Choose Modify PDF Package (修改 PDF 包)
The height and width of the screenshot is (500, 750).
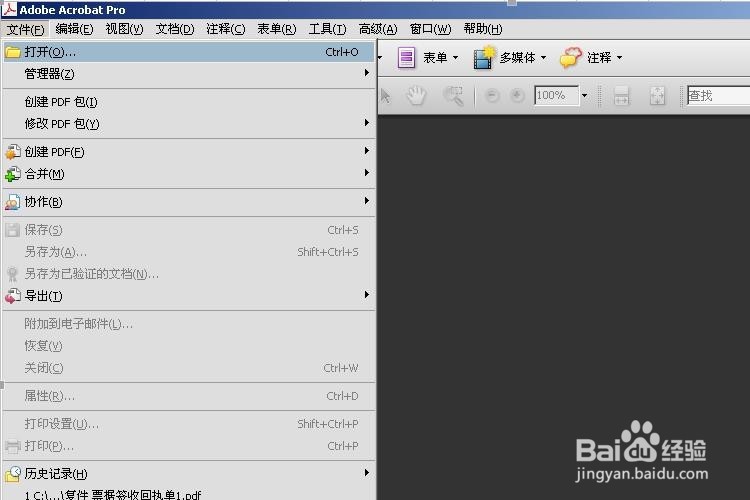[x=188, y=124]
